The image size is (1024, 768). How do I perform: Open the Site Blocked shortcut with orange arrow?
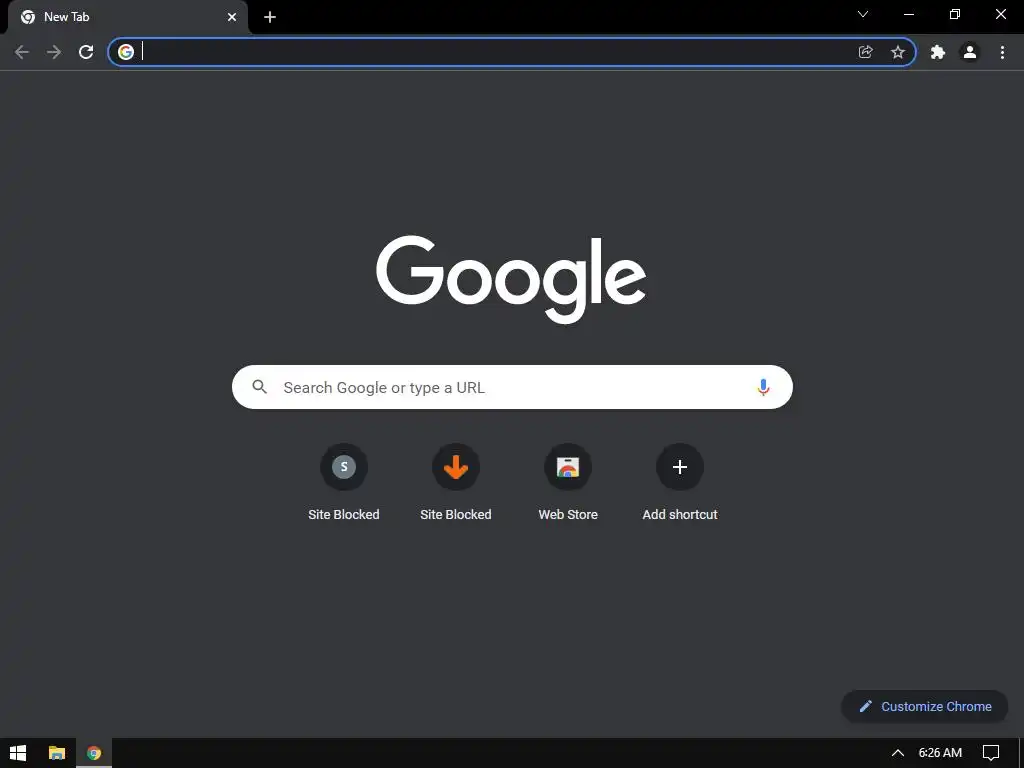(456, 483)
